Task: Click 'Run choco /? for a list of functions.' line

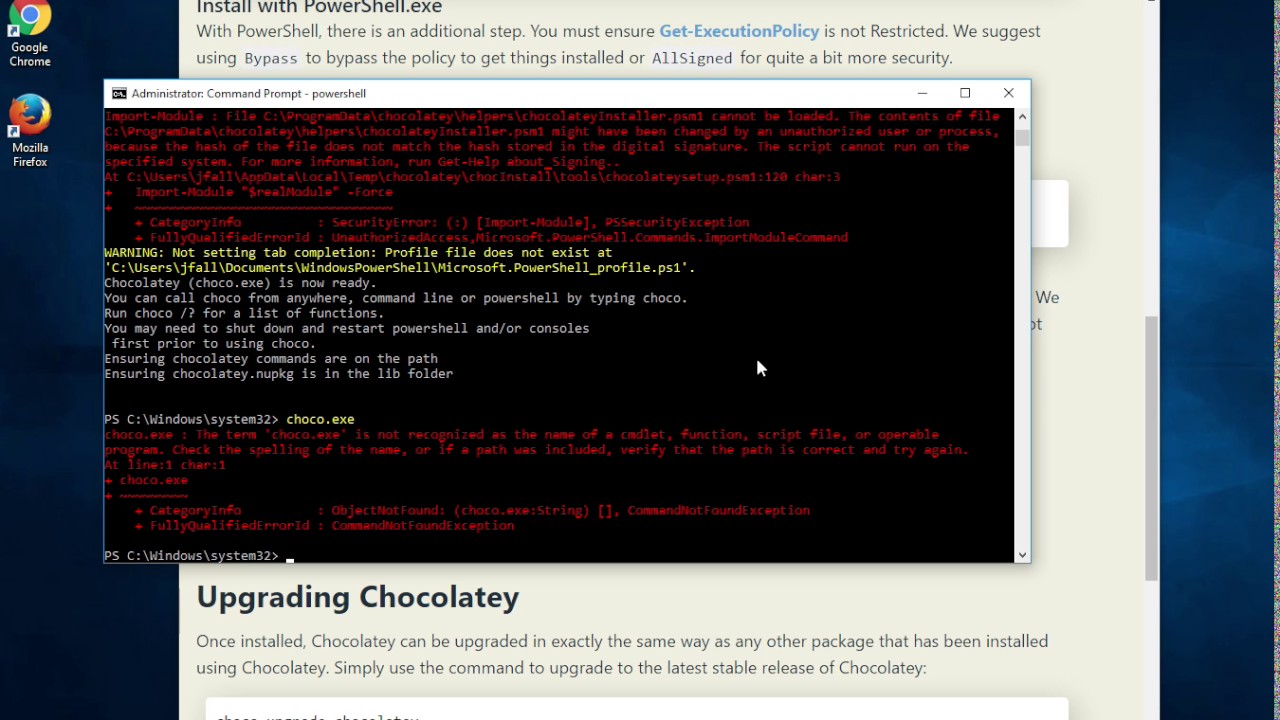Action: pyautogui.click(x=244, y=313)
